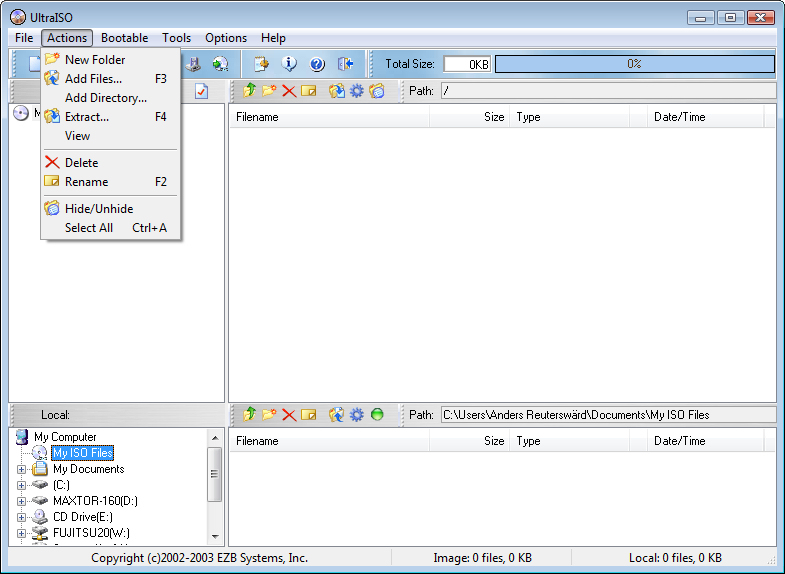Go up one folder in the image panel toolbar
The height and width of the screenshot is (574, 785).
[x=249, y=91]
